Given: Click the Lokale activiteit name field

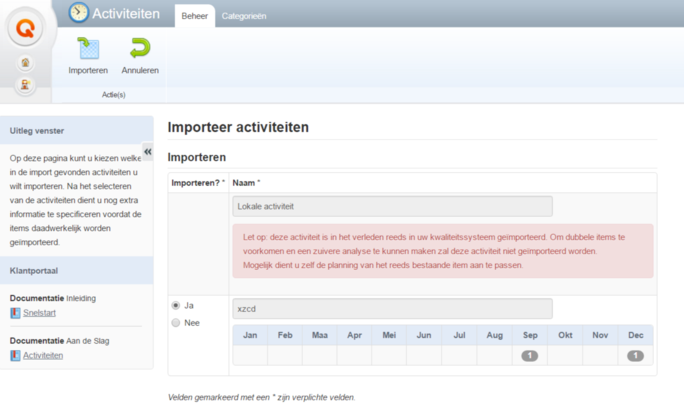Looking at the screenshot, I should [392, 206].
